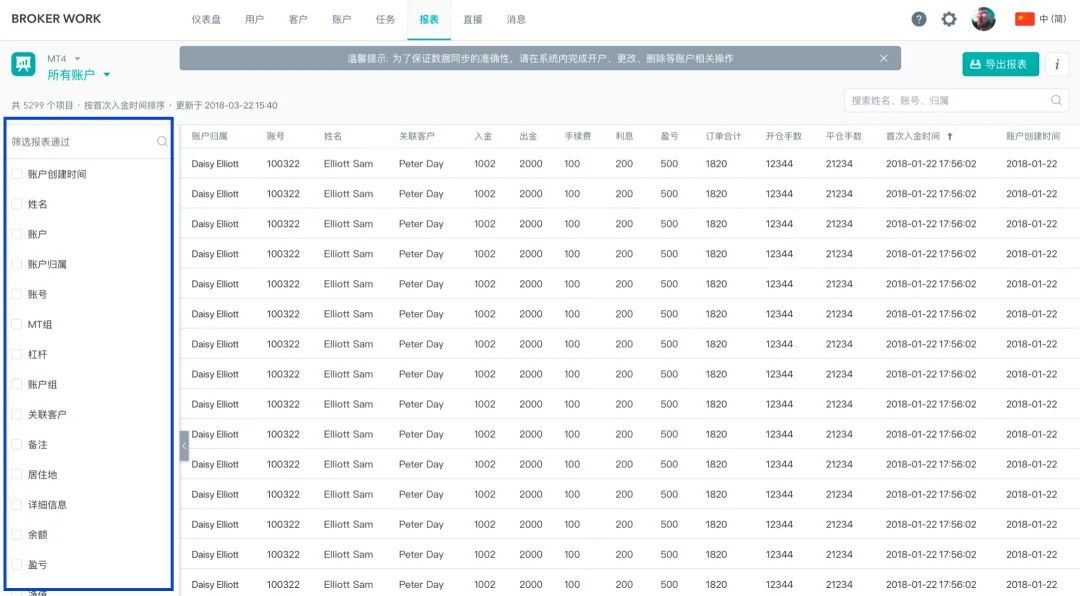Switch to the 客户 tab
The image size is (1080, 596).
click(x=298, y=19)
